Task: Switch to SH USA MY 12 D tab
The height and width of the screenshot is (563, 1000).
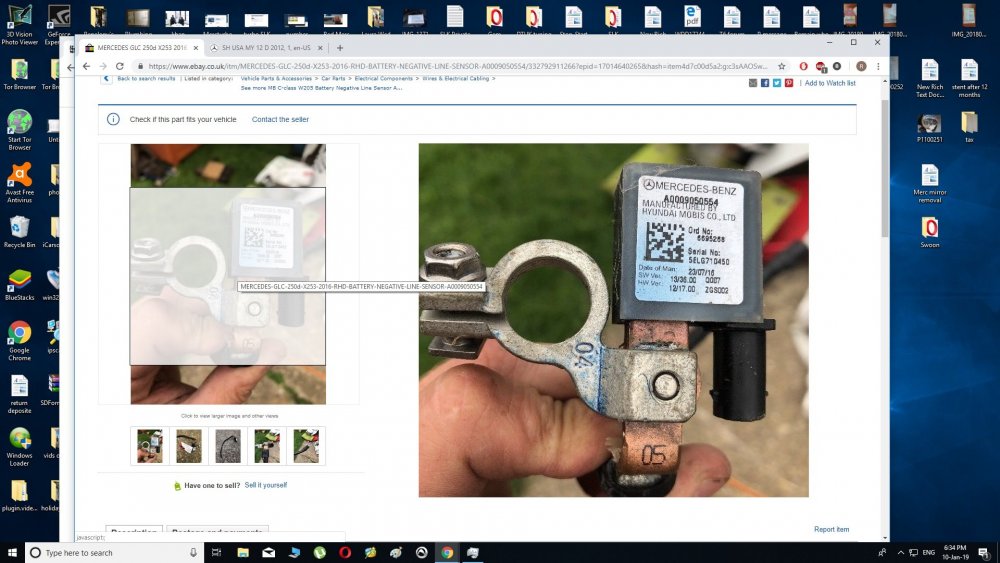Action: pos(267,48)
